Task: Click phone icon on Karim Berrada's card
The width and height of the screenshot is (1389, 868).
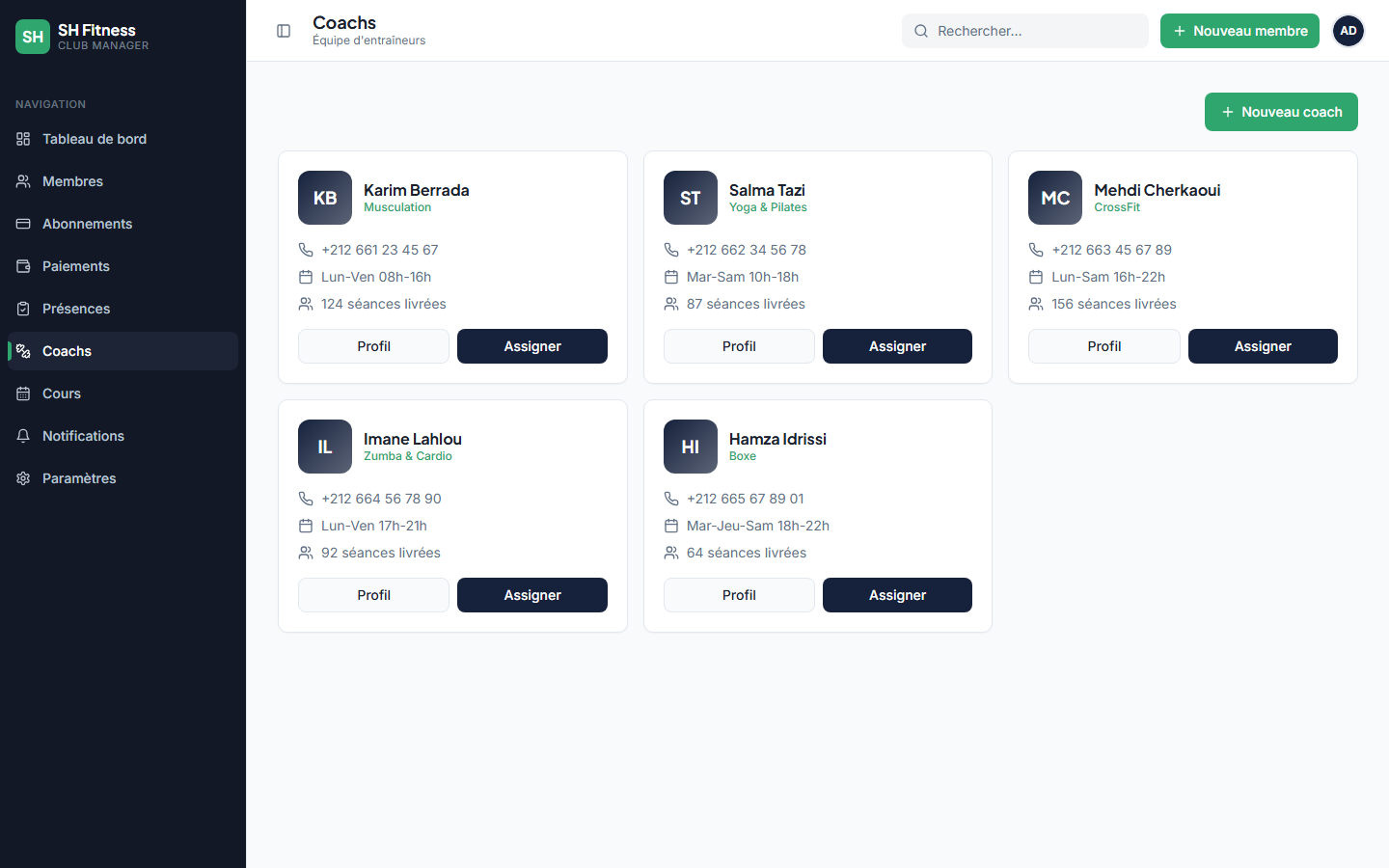Action: (306, 250)
